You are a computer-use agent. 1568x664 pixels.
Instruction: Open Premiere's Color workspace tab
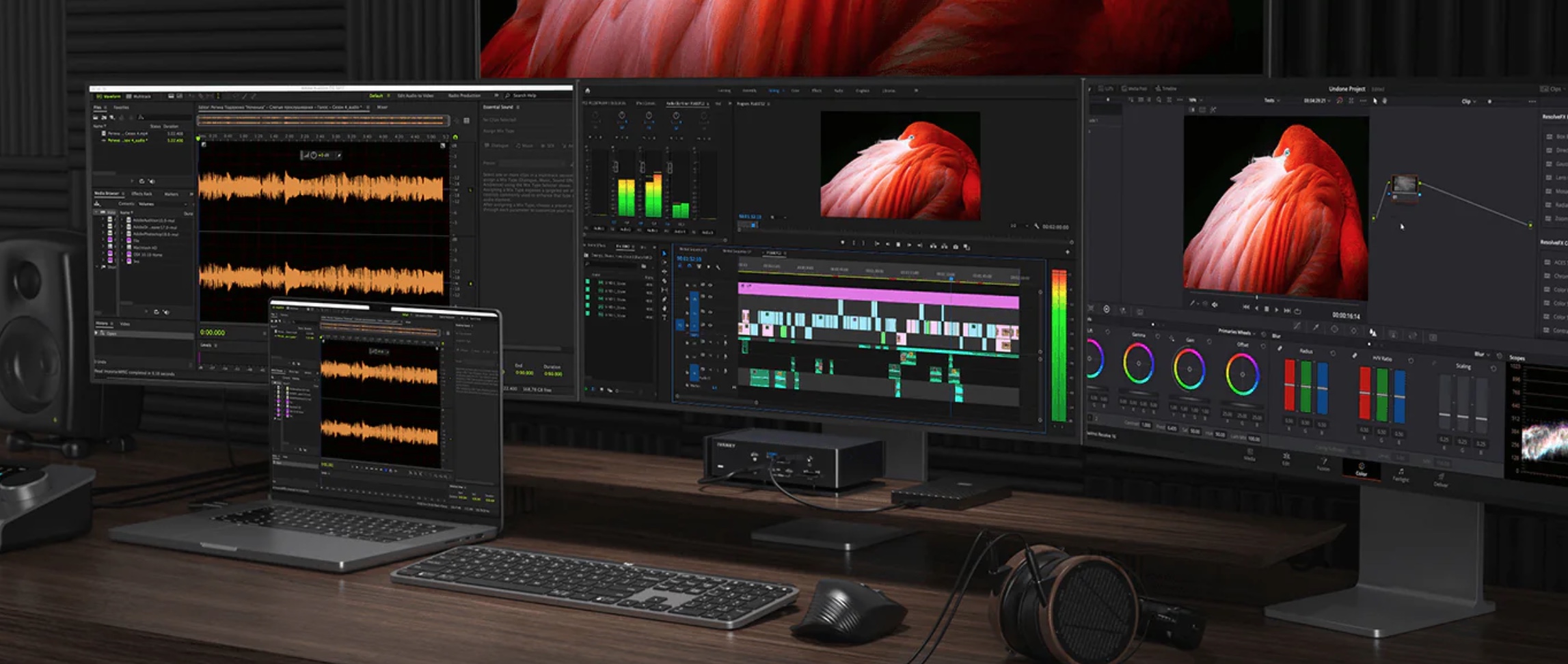coord(795,91)
